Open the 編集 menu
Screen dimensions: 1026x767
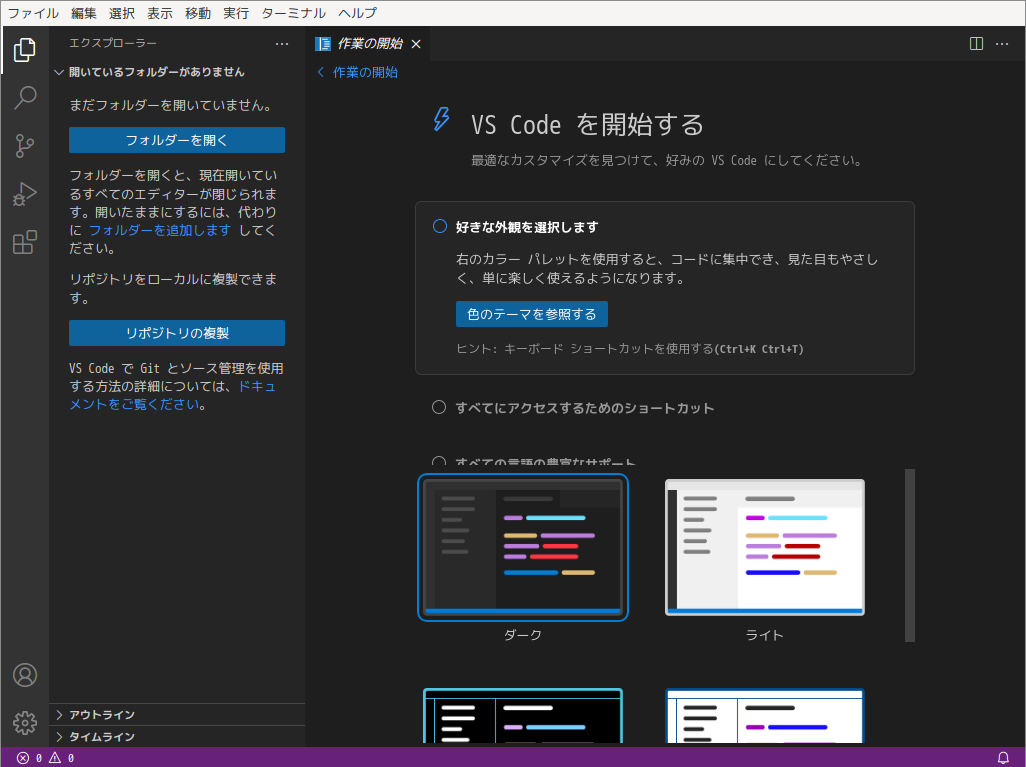[x=84, y=13]
